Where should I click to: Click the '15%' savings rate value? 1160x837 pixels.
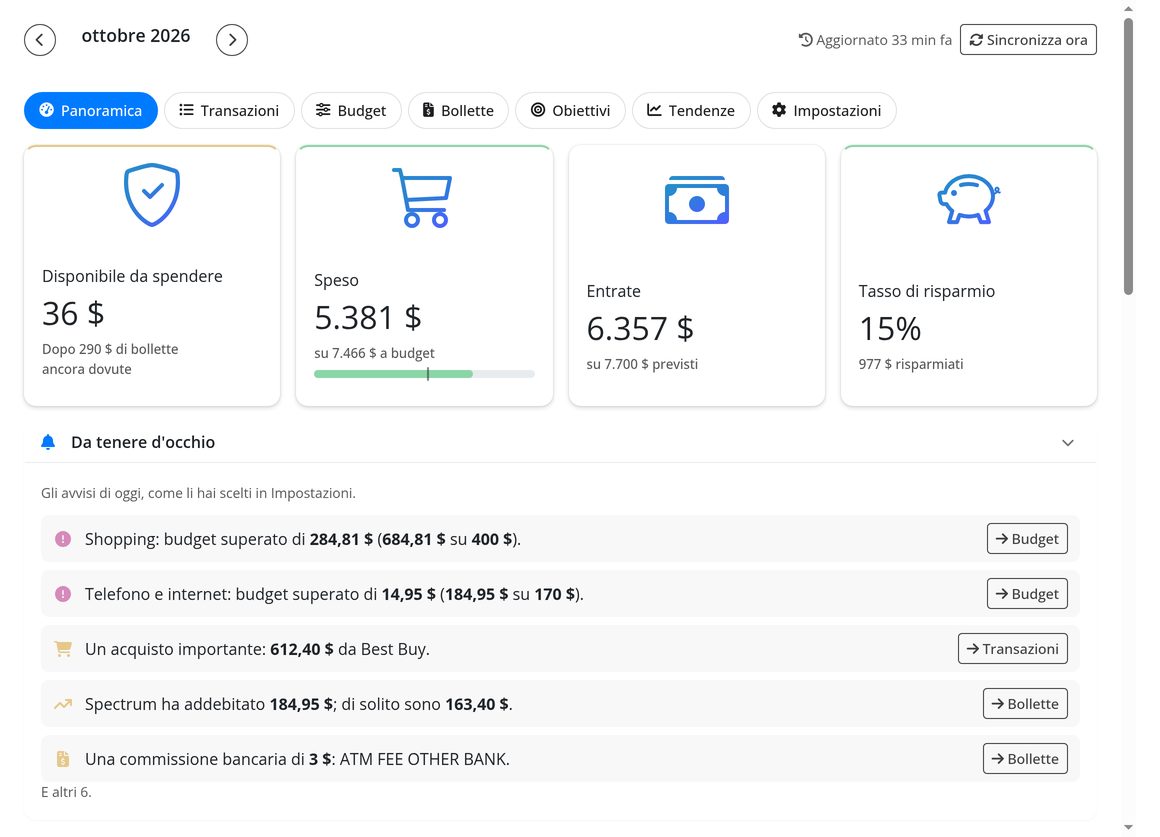(x=890, y=329)
